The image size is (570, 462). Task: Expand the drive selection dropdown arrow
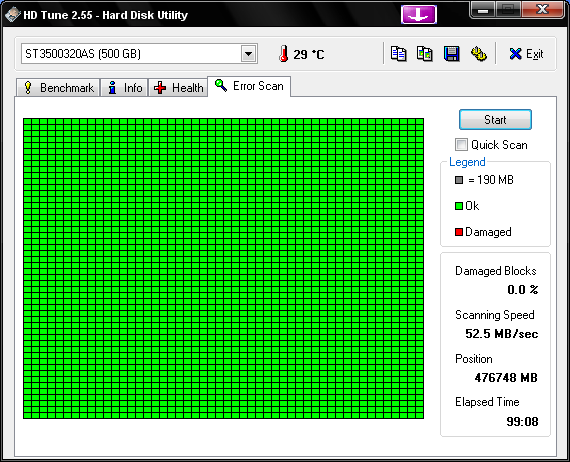[249, 54]
